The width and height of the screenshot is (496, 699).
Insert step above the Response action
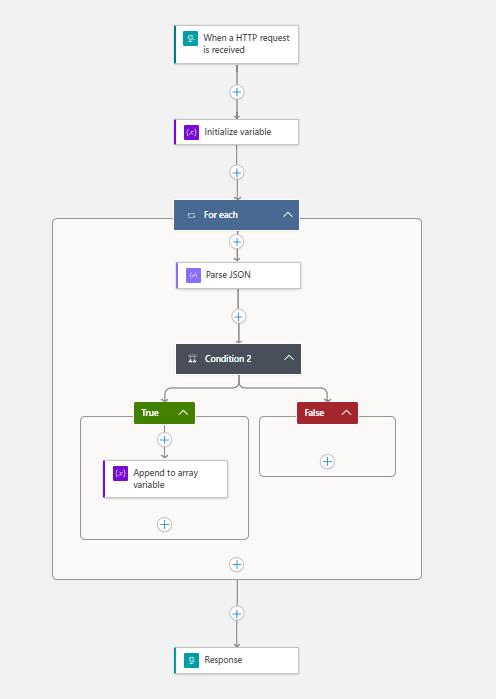237,613
